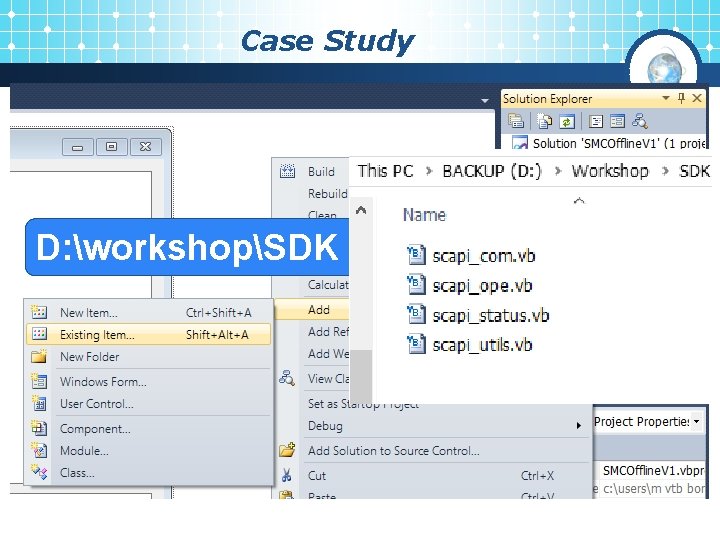Open the file scapi_com.vb
Screen dimensions: 720x540
[472, 256]
